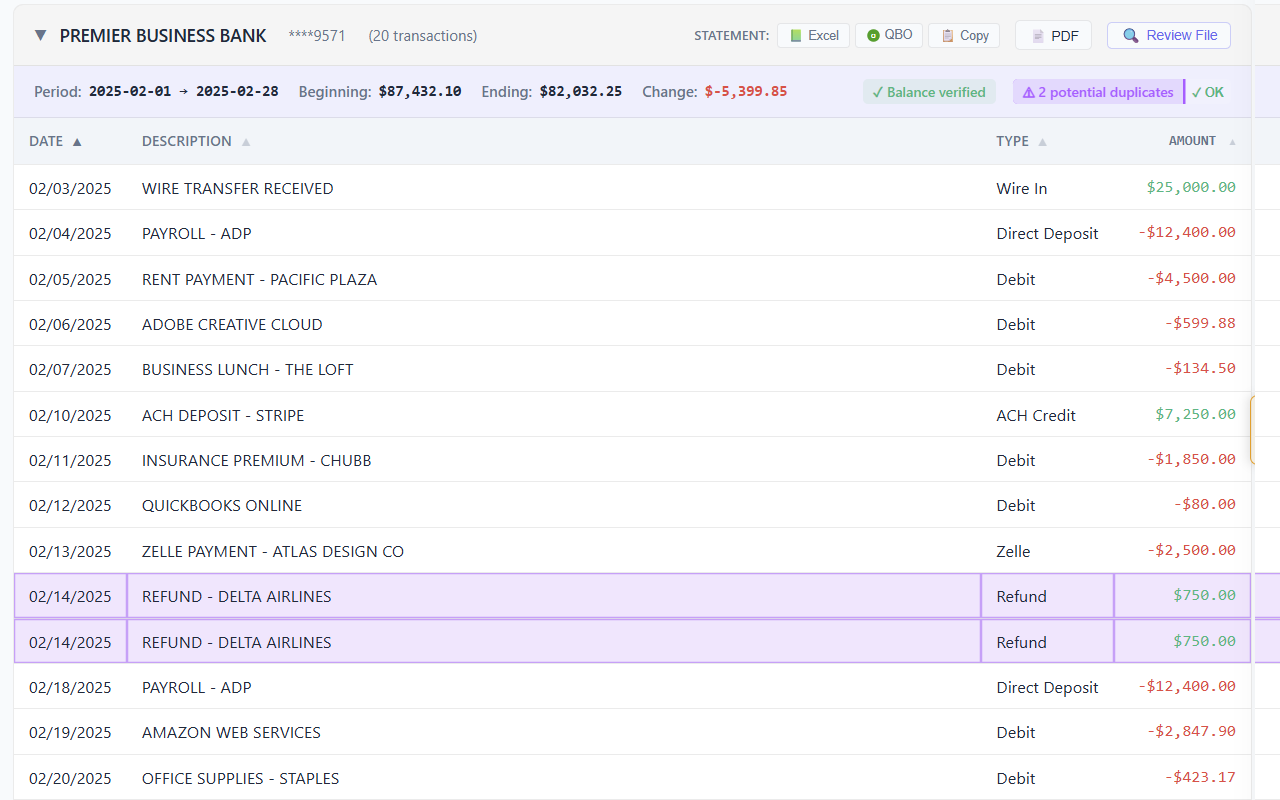Click the ending balance $82,032.25
Viewport: 1280px width, 800px height.
581,91
